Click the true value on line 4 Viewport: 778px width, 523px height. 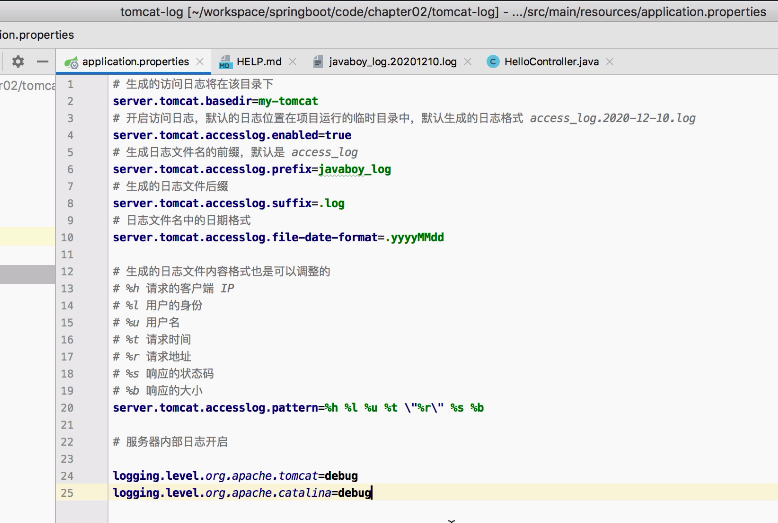338,135
